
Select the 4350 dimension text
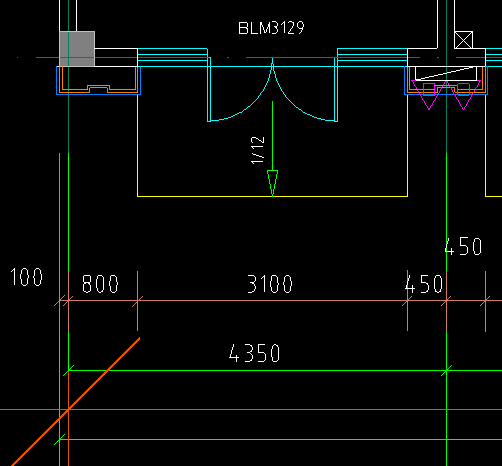[x=254, y=353]
